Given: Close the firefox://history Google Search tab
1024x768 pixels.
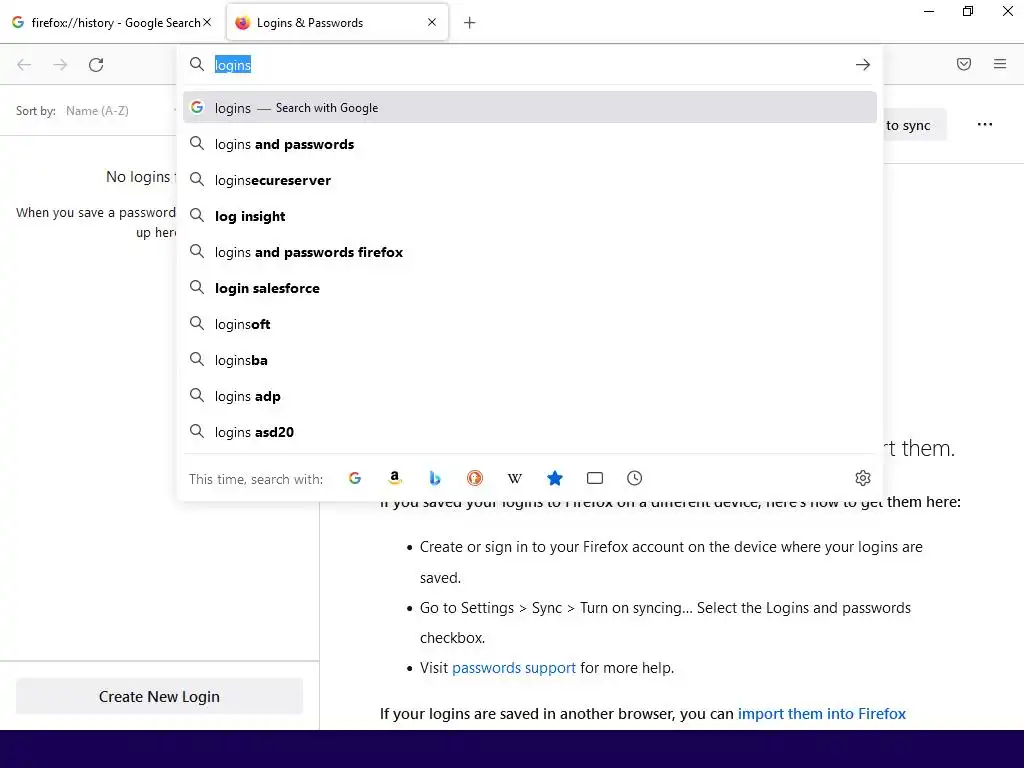Looking at the screenshot, I should coord(207,22).
